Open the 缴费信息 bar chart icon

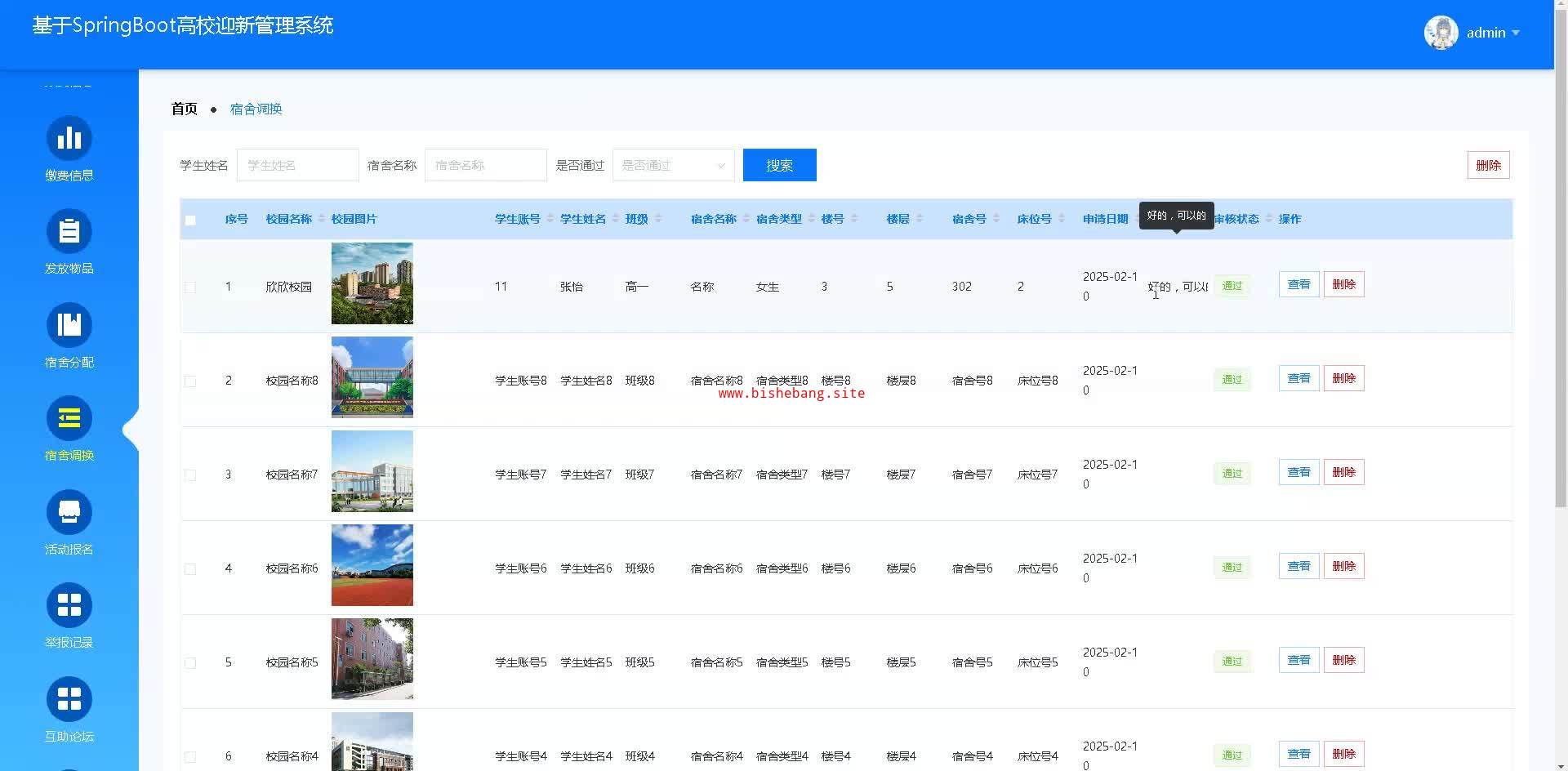click(69, 139)
